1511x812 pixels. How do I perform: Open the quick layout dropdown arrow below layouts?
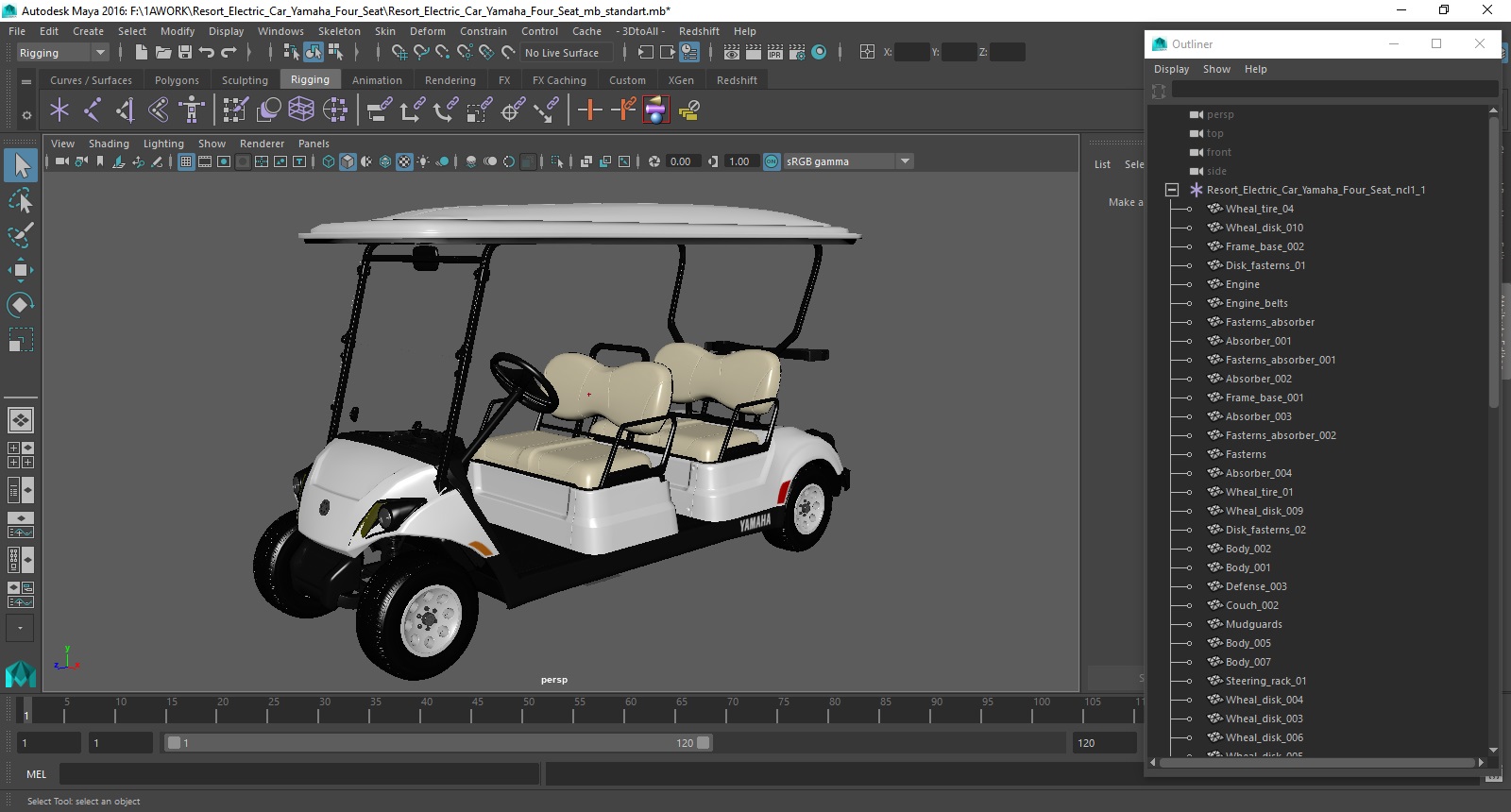[21, 628]
